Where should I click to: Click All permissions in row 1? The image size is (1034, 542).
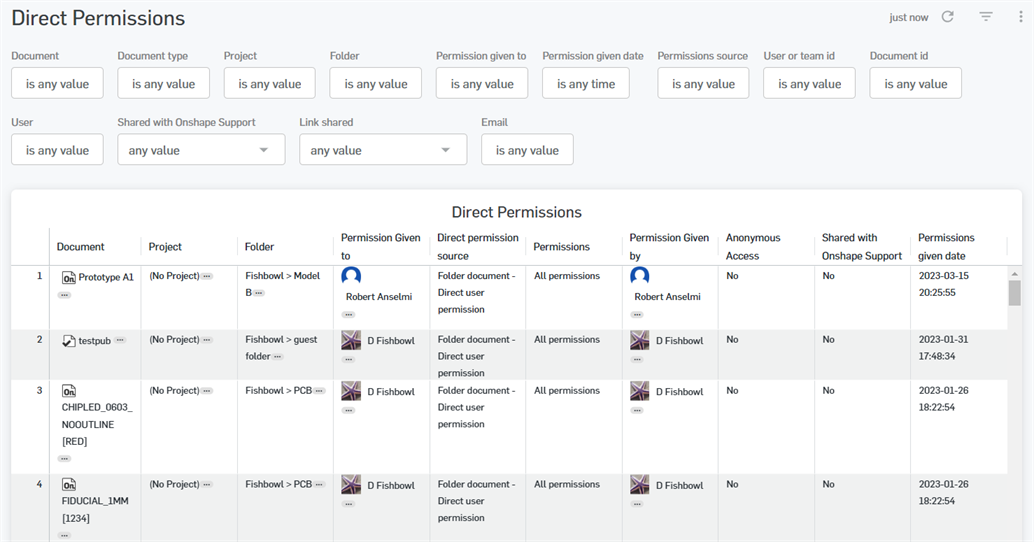pos(567,276)
